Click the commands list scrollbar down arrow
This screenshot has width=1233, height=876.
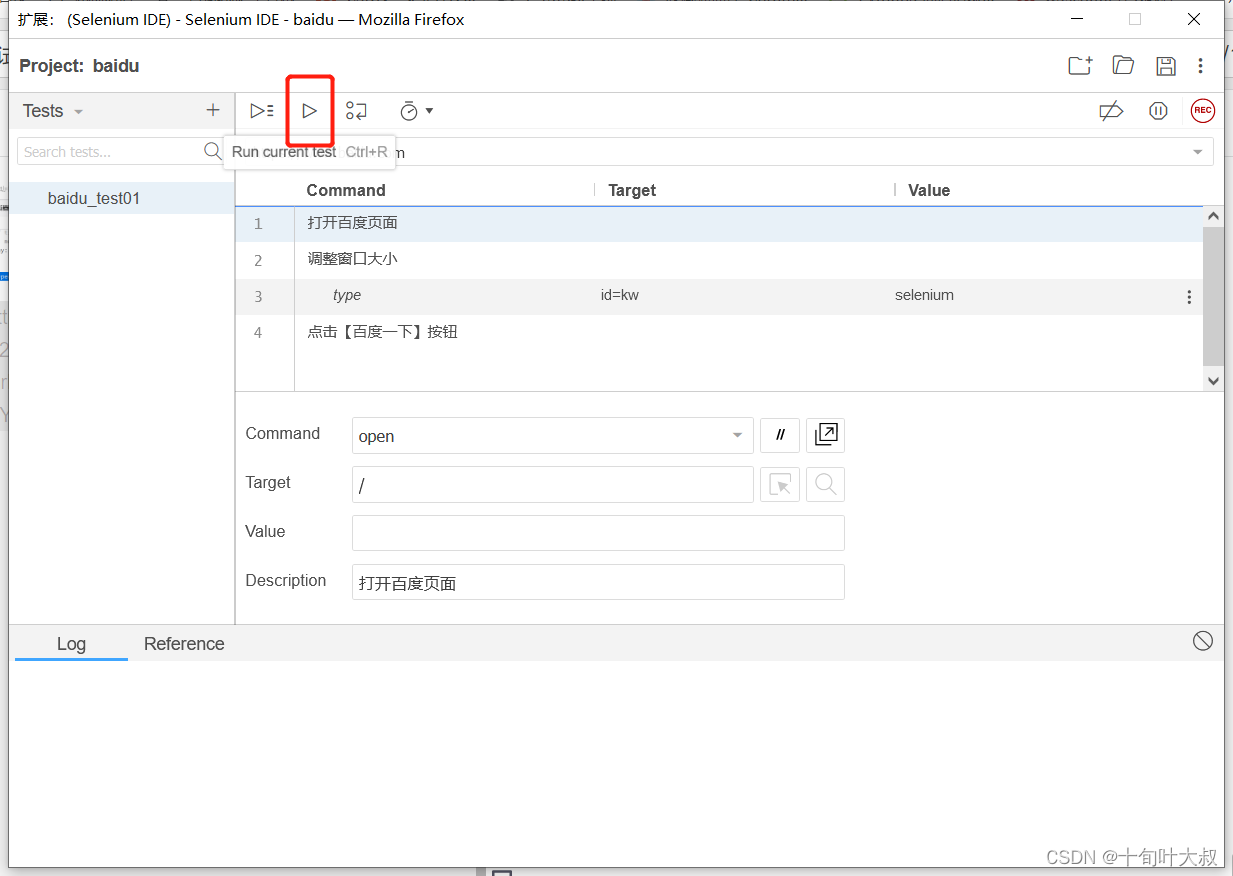pos(1213,380)
